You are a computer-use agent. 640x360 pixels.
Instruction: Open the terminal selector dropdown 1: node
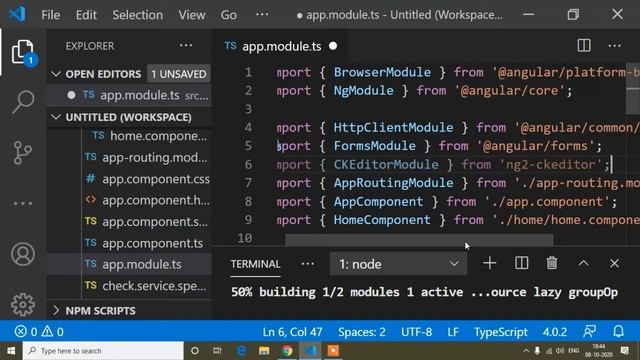point(398,264)
